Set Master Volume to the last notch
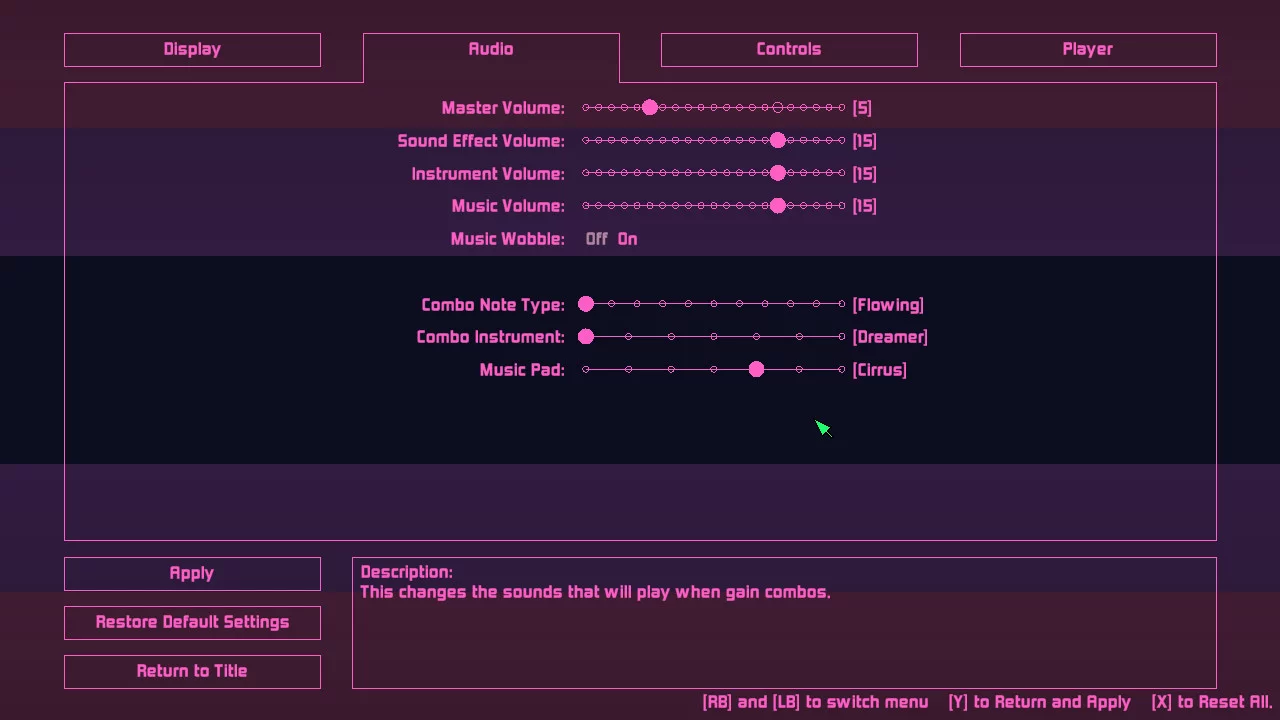Screen dimensions: 1280x720 [842, 107]
